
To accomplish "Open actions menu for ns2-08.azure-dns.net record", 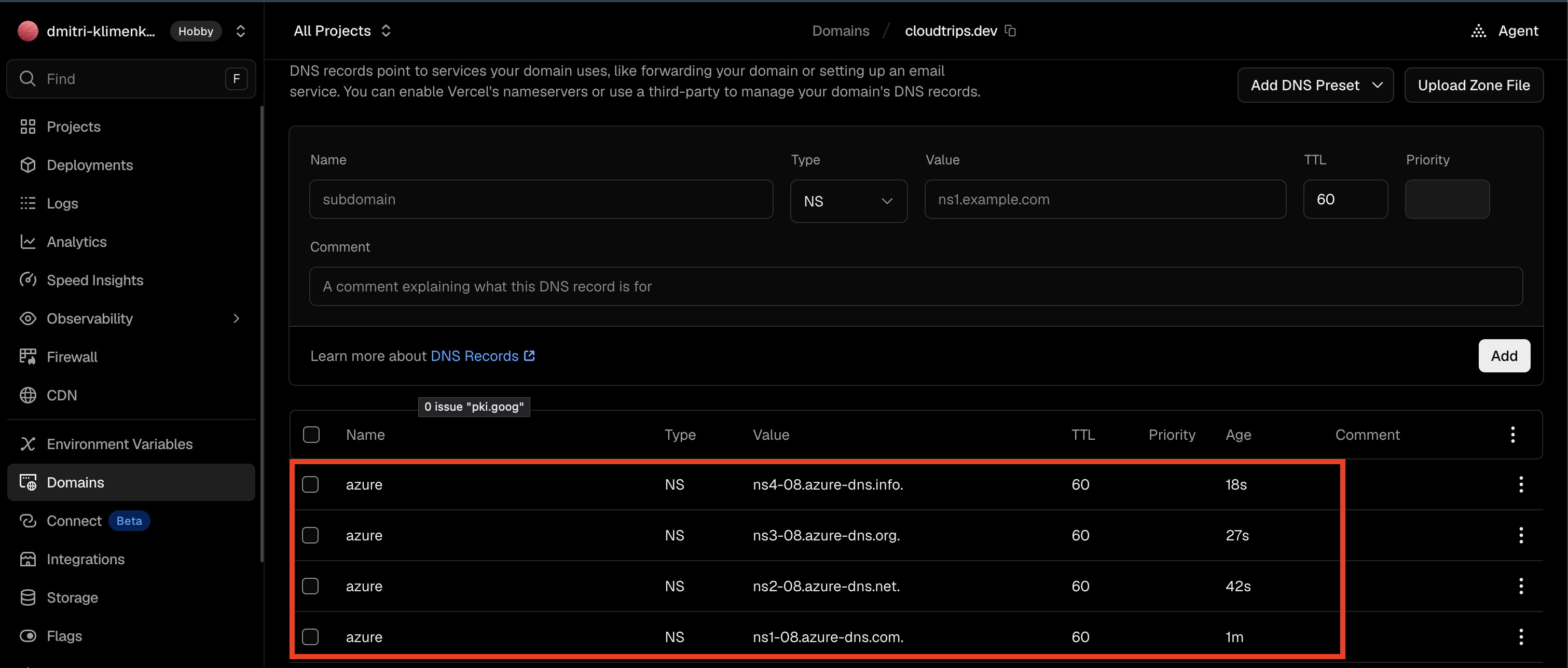I will pyautogui.click(x=1520, y=586).
